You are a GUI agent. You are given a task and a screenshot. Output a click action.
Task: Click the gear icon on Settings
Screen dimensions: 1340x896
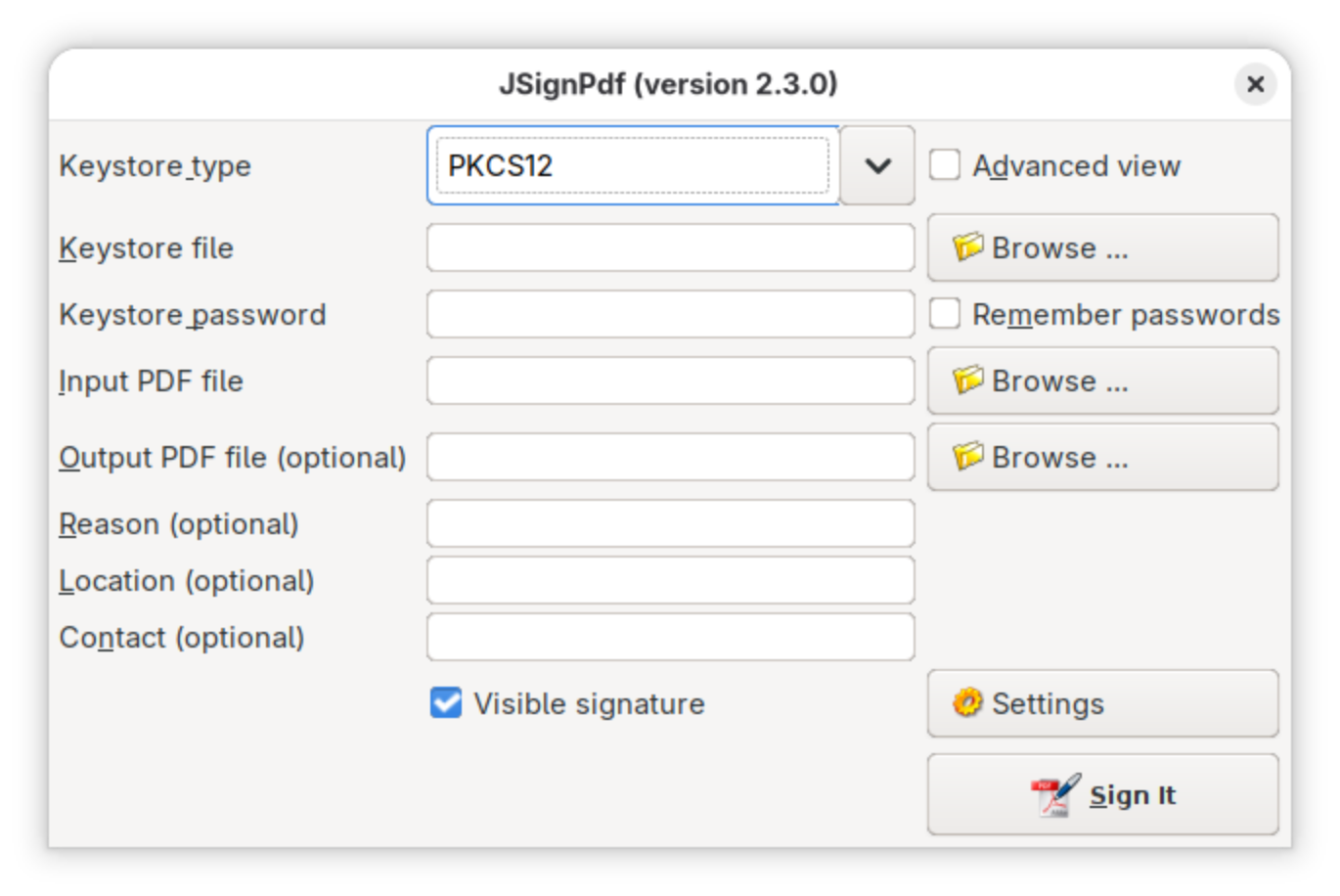tap(967, 703)
